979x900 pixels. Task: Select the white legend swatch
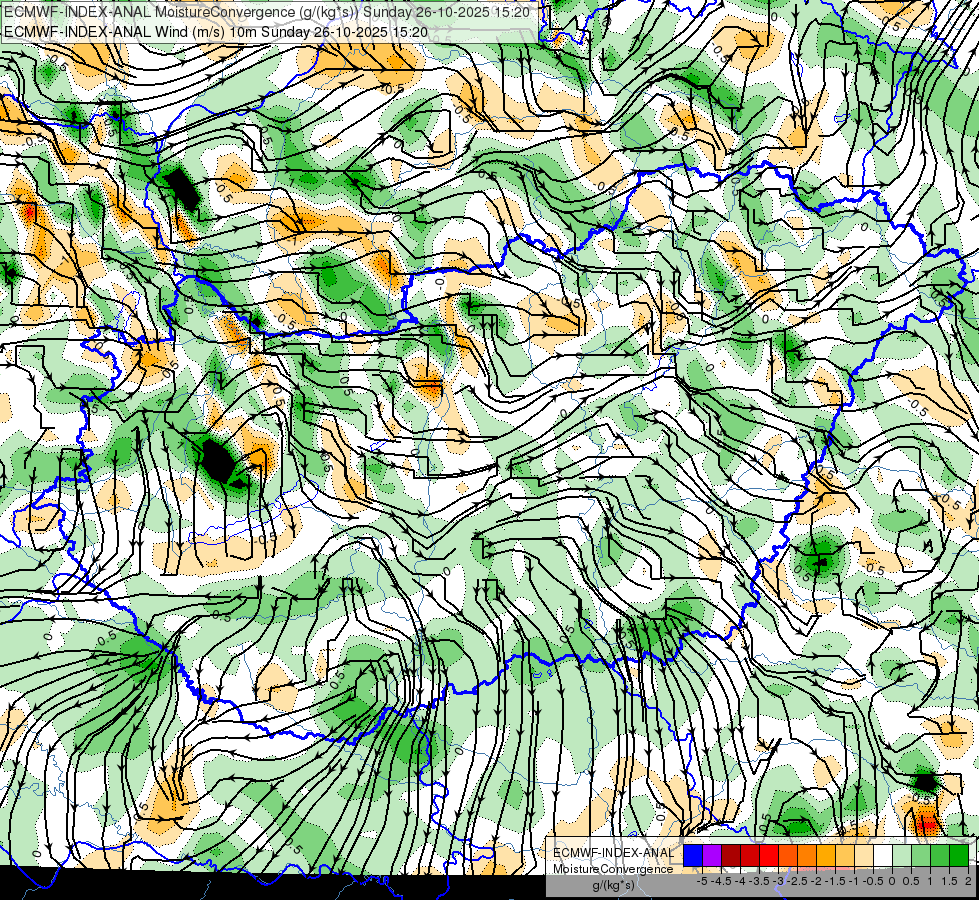(883, 856)
